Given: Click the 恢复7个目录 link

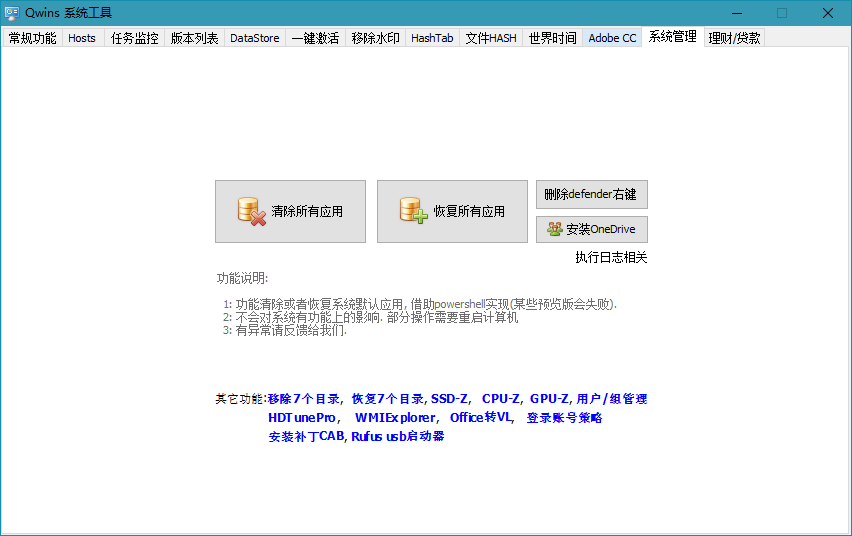Looking at the screenshot, I should 388,399.
